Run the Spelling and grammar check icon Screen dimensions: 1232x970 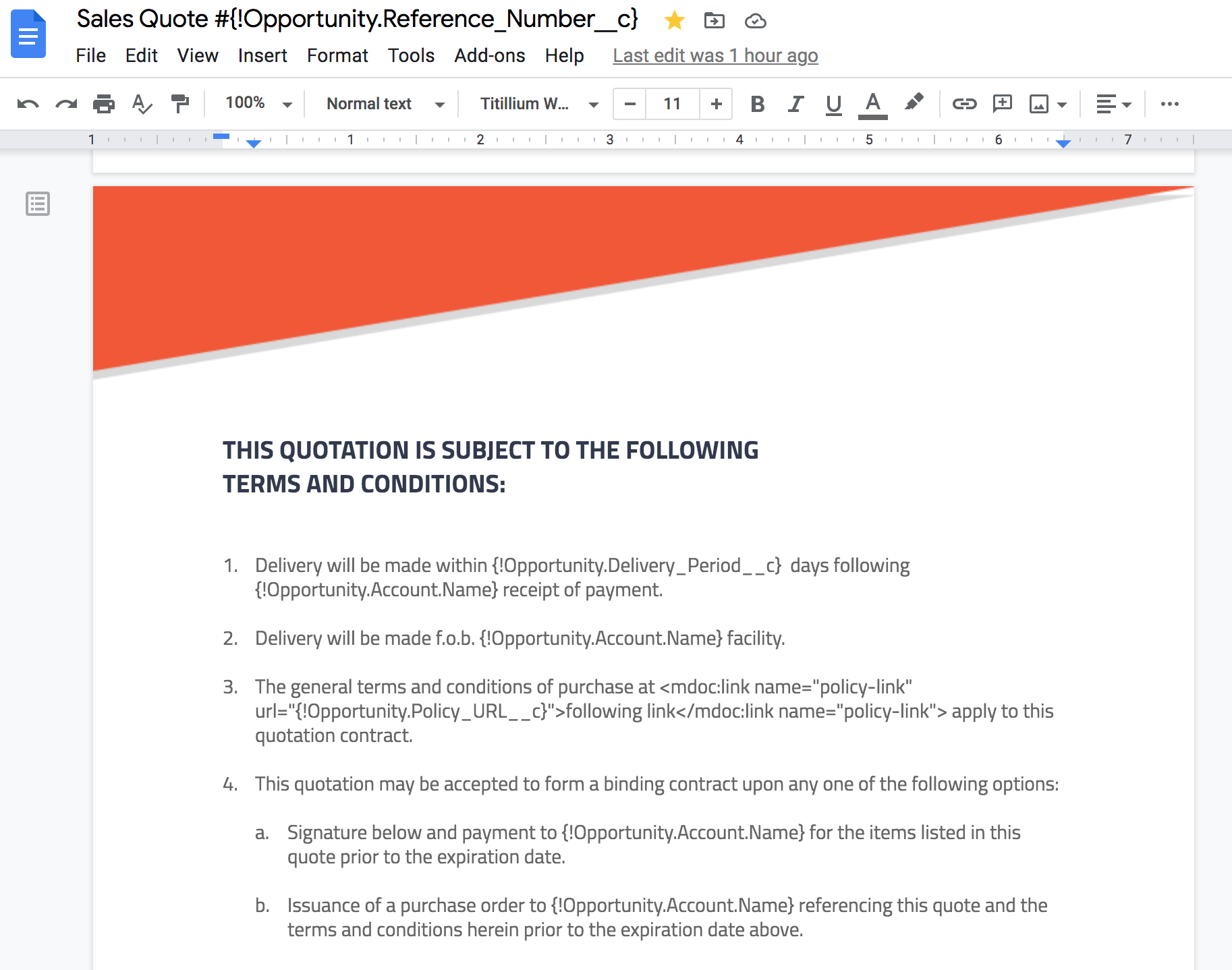[x=142, y=104]
